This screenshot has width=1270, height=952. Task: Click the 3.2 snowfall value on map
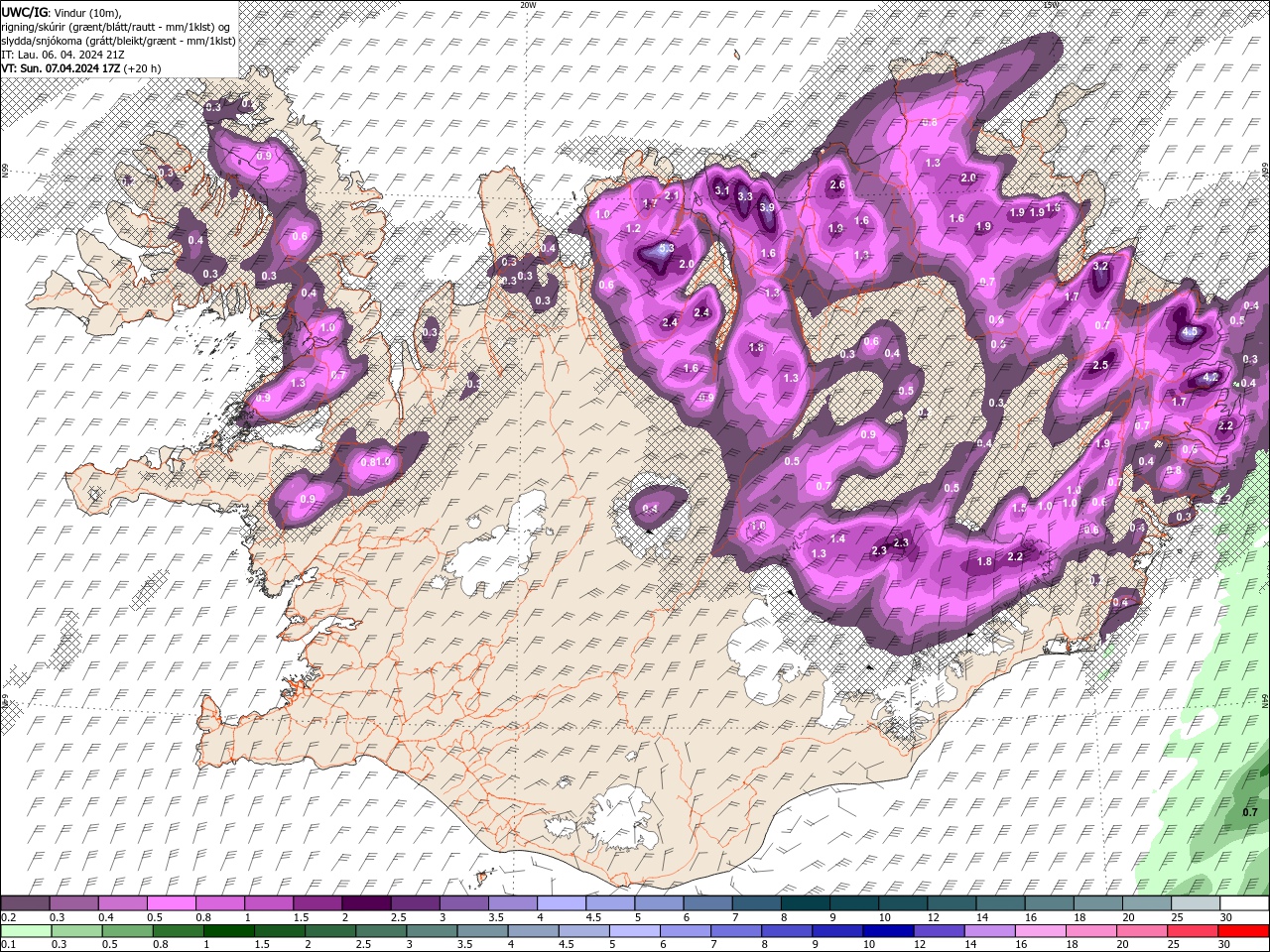[x=1099, y=266]
